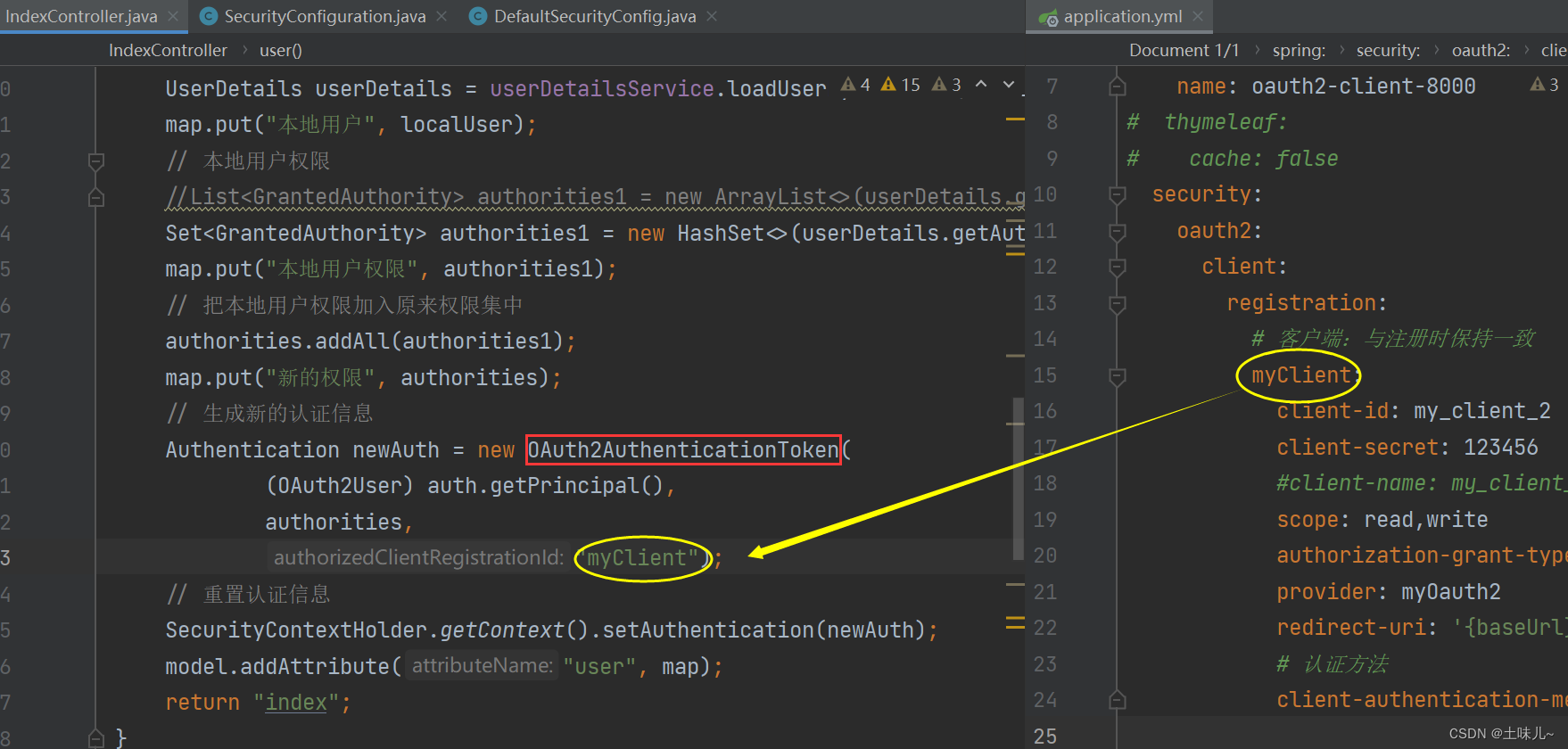Viewport: 1568px width, 749px height.
Task: Click the application.yml Spring config icon
Action: click(1048, 17)
